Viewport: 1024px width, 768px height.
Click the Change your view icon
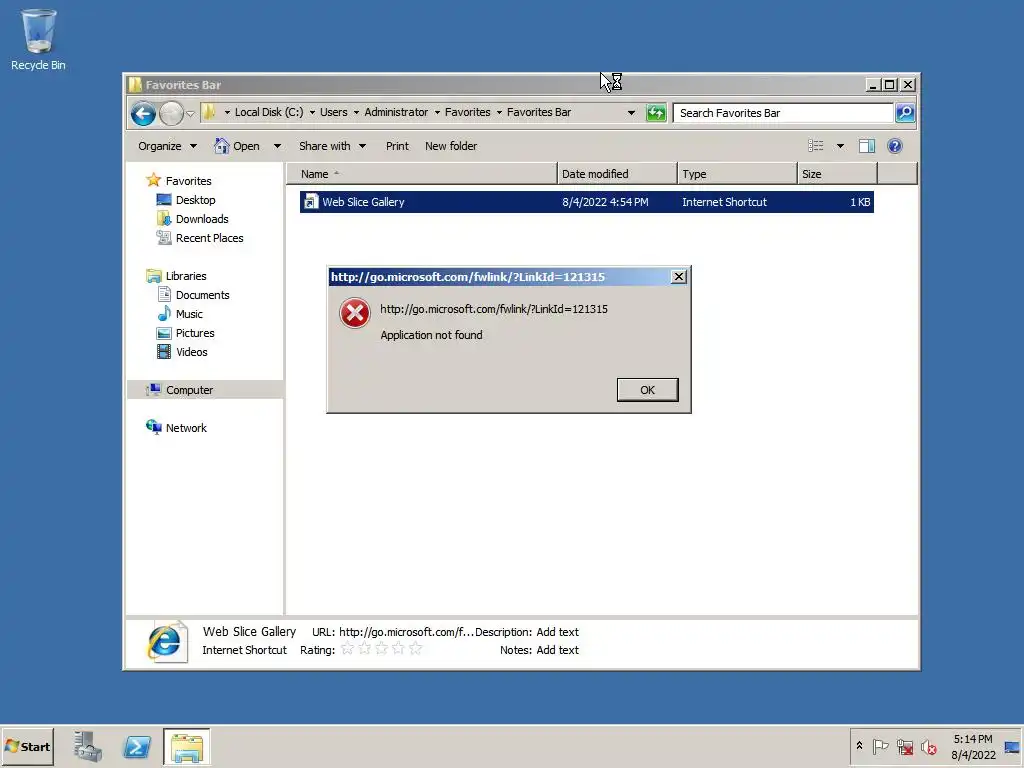[x=816, y=146]
